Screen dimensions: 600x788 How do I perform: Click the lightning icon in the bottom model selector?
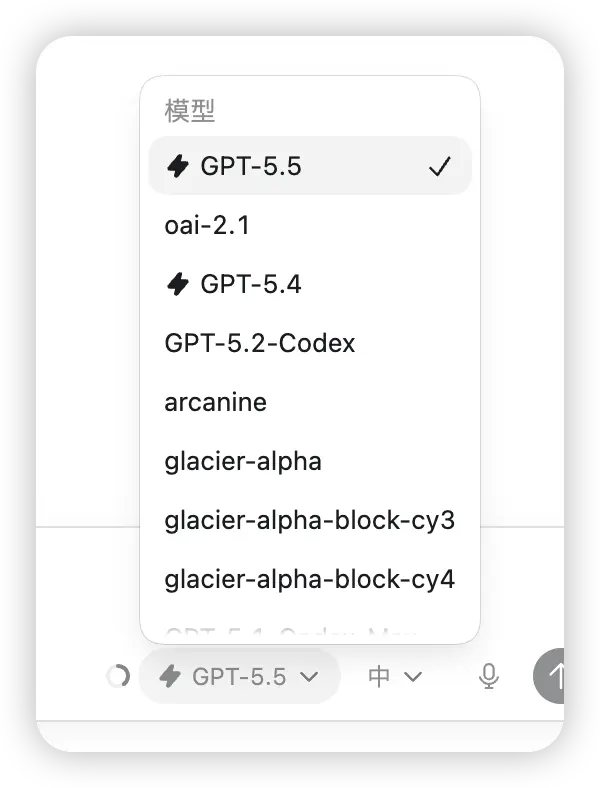coord(170,676)
